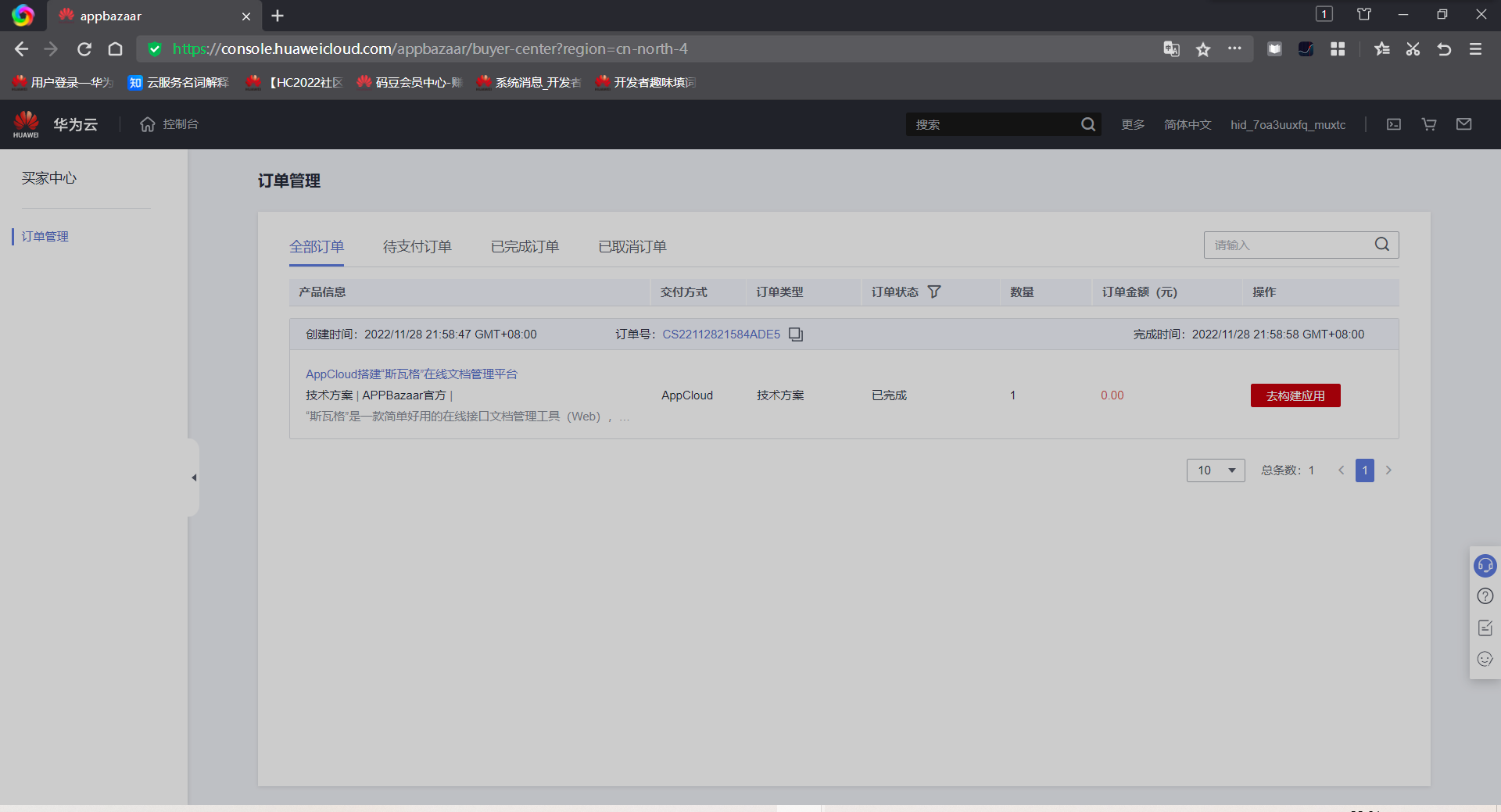Viewport: 1501px width, 812px height.
Task: Click the top search magnifier icon
Action: point(1088,124)
